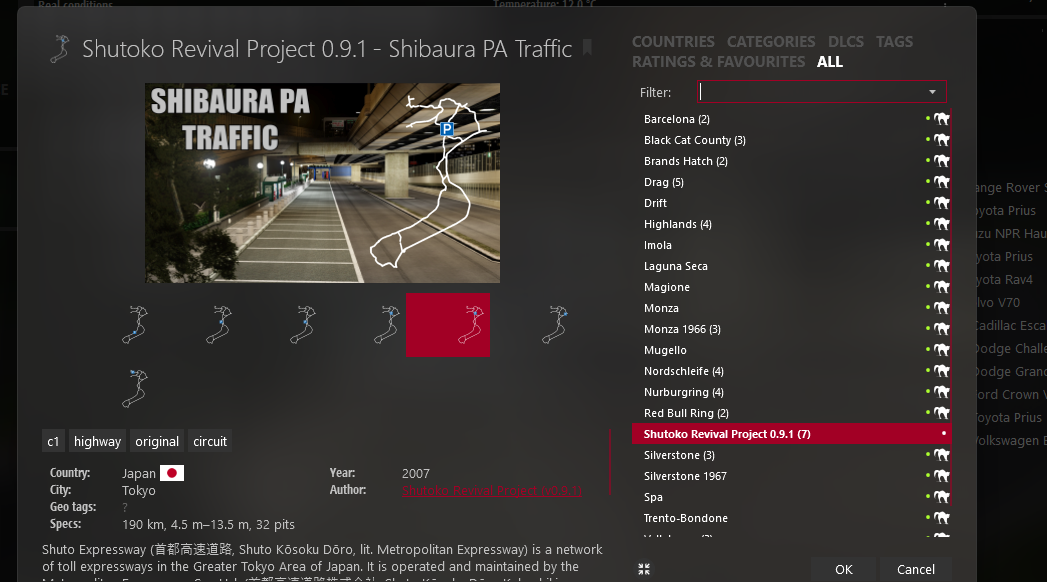Click the Kunos icon in Nurburgring row
Image resolution: width=1047 pixels, height=582 pixels.
pyautogui.click(x=941, y=392)
